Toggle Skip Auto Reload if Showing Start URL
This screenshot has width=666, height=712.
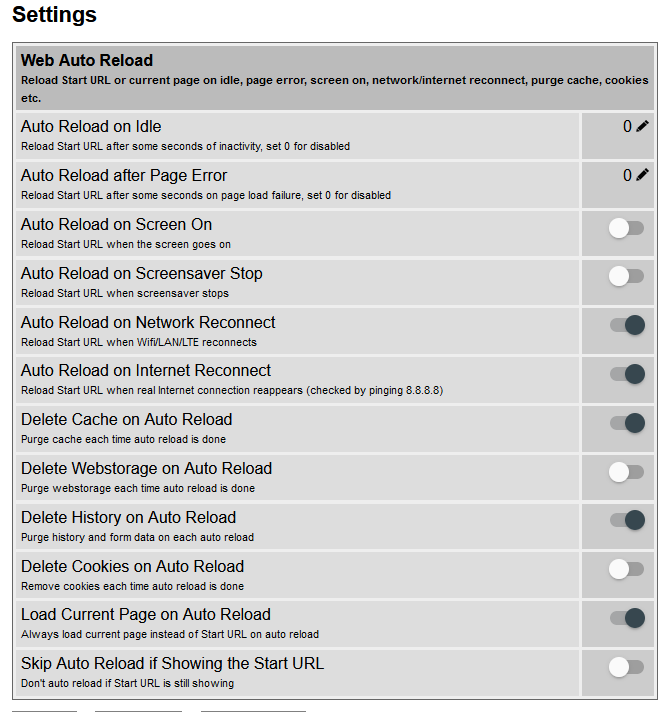pos(627,667)
